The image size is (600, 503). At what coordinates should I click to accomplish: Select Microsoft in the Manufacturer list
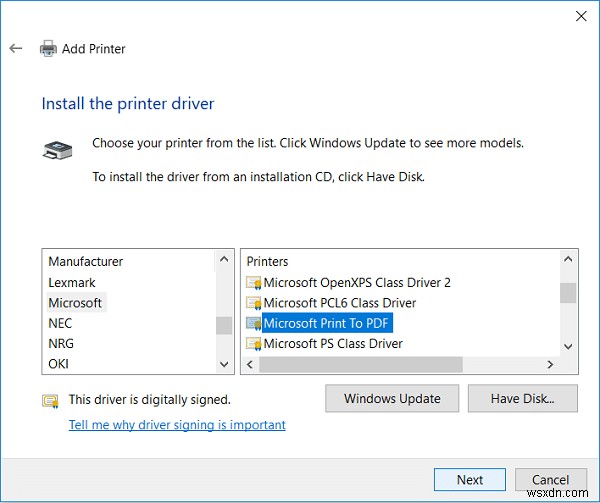(75, 303)
